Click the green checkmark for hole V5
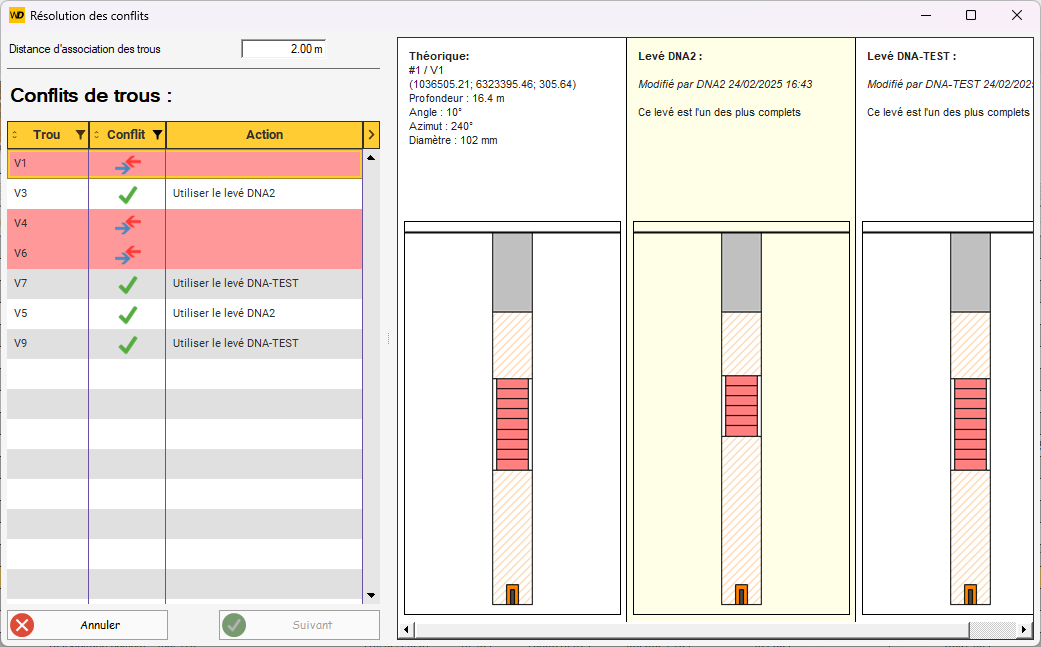The image size is (1041, 647). click(x=127, y=314)
